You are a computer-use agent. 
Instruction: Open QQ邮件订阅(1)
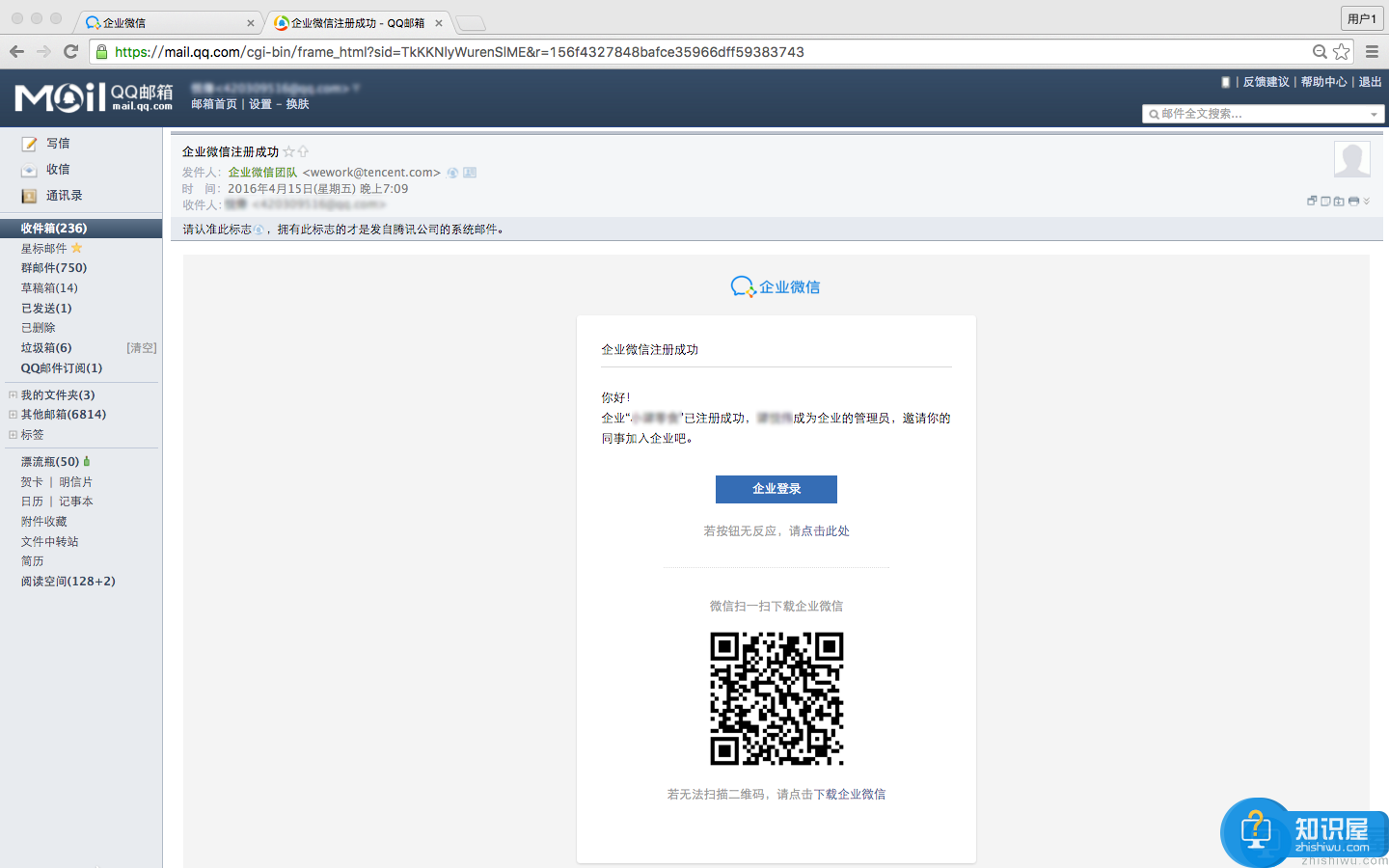point(62,368)
